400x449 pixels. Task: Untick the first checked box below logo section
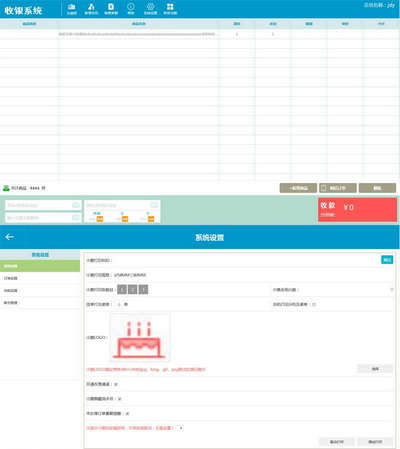click(116, 384)
